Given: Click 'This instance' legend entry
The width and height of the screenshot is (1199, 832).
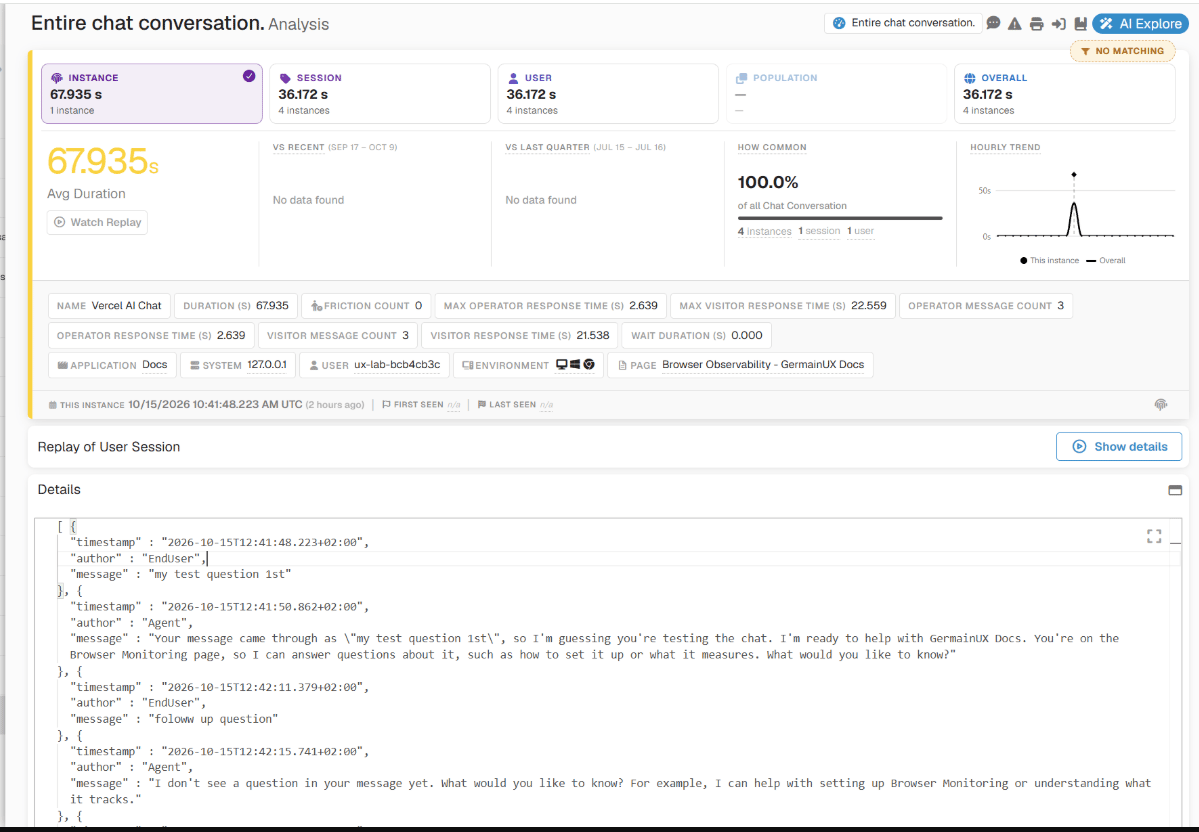Looking at the screenshot, I should point(1049,261).
